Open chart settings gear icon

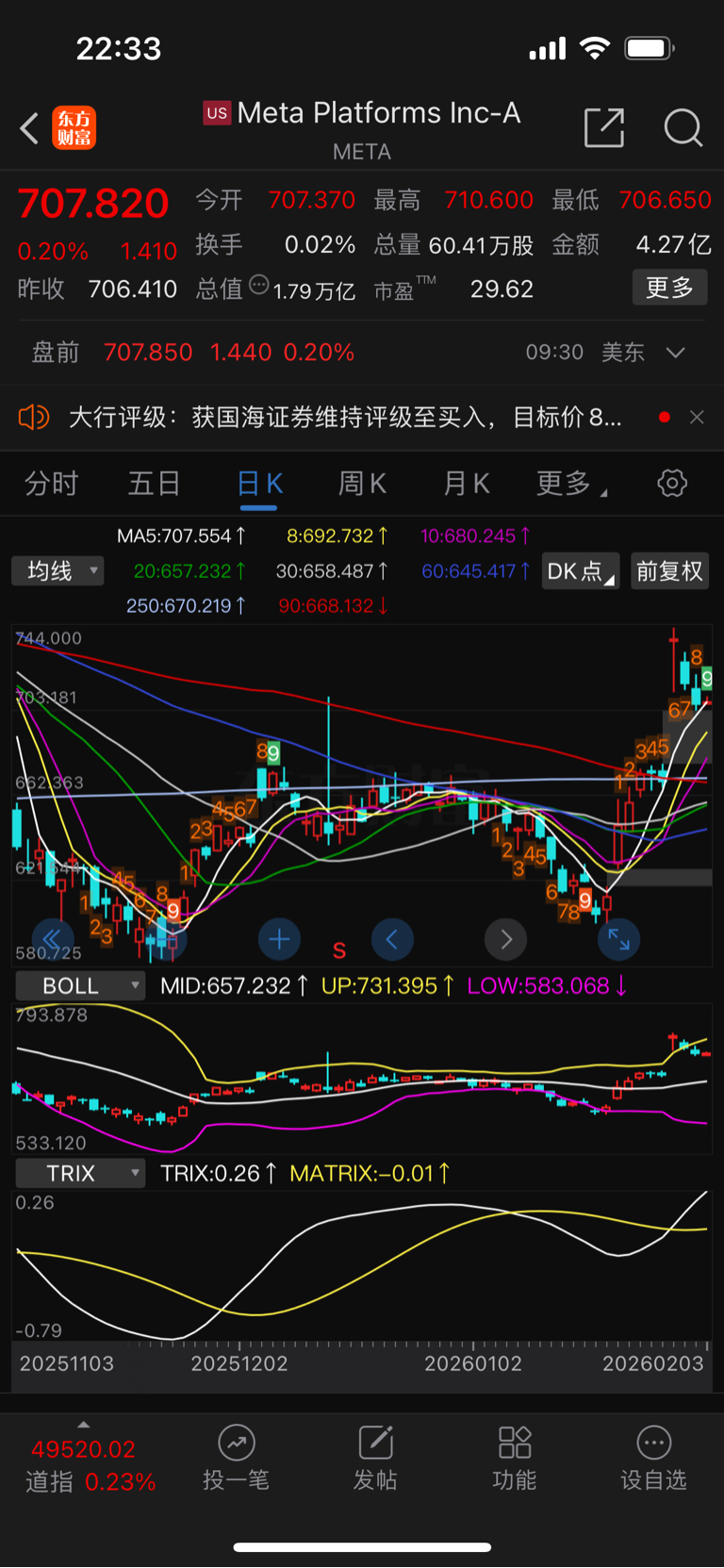[672, 484]
